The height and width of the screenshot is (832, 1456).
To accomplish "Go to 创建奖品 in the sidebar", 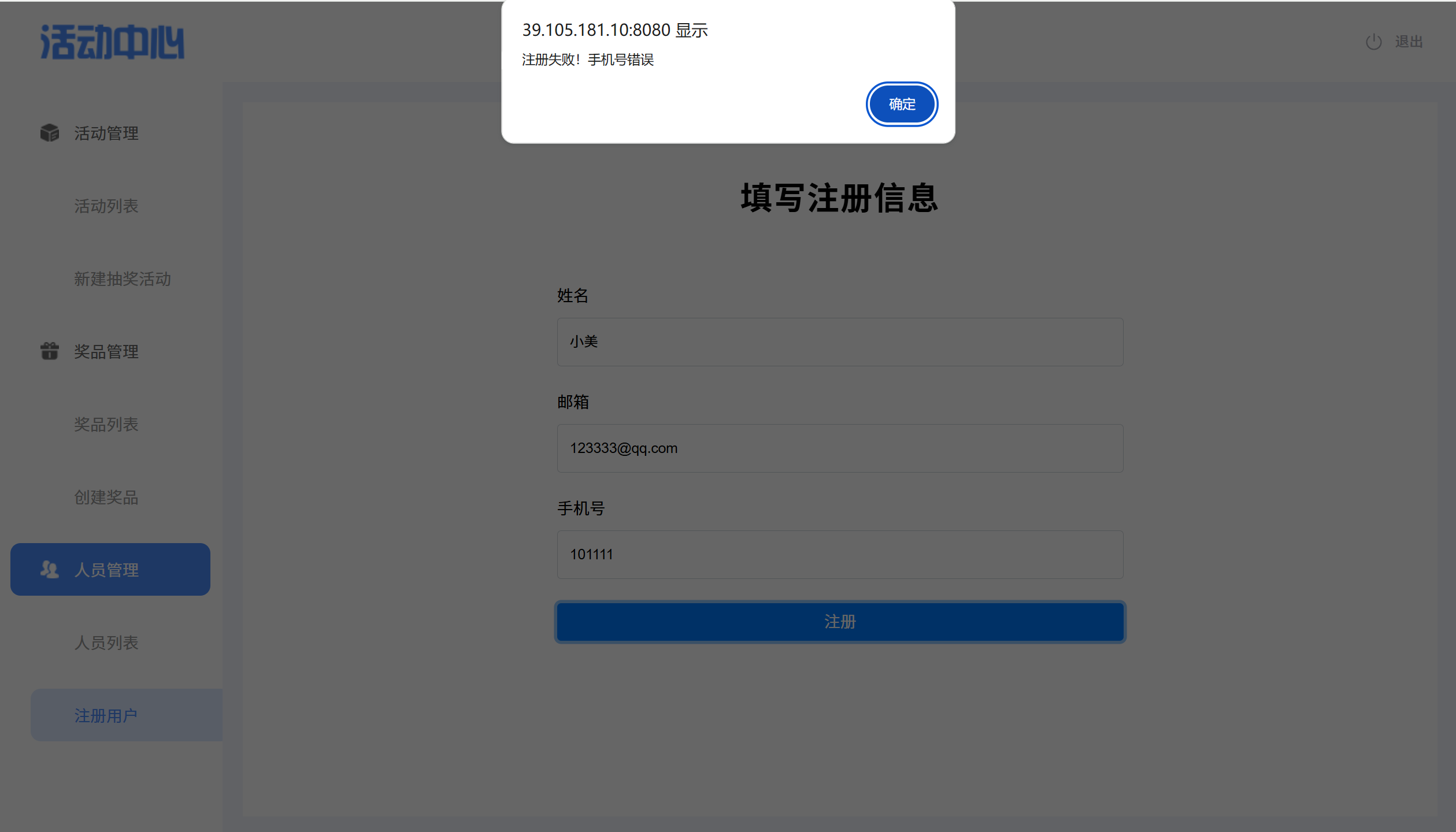I will pos(106,497).
